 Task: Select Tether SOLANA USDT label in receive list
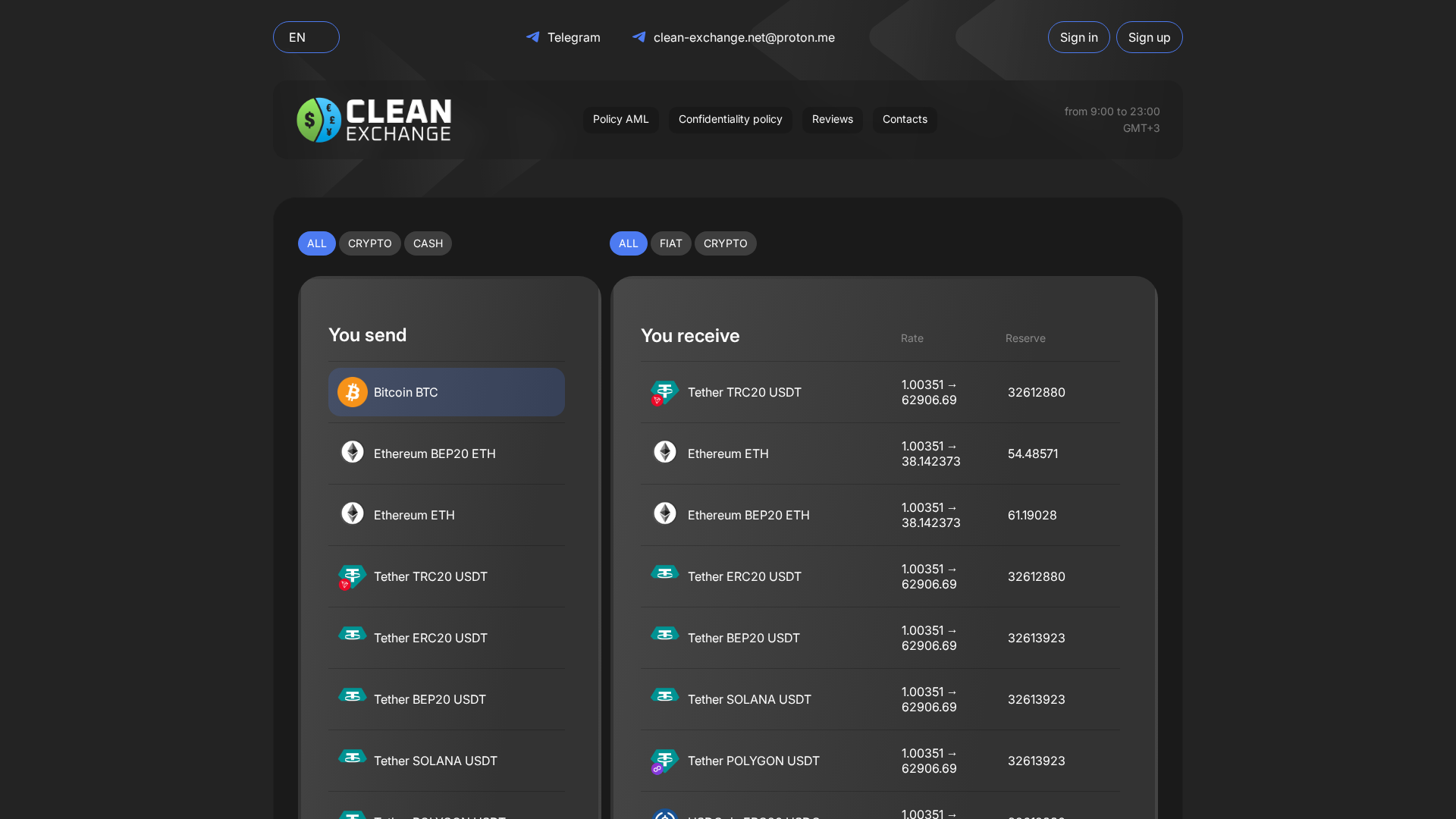pos(749,699)
